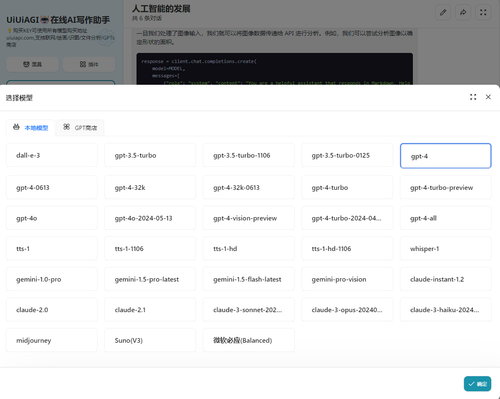The image size is (500, 399).
Task: Select the claude-2.1 model
Action: point(150,310)
